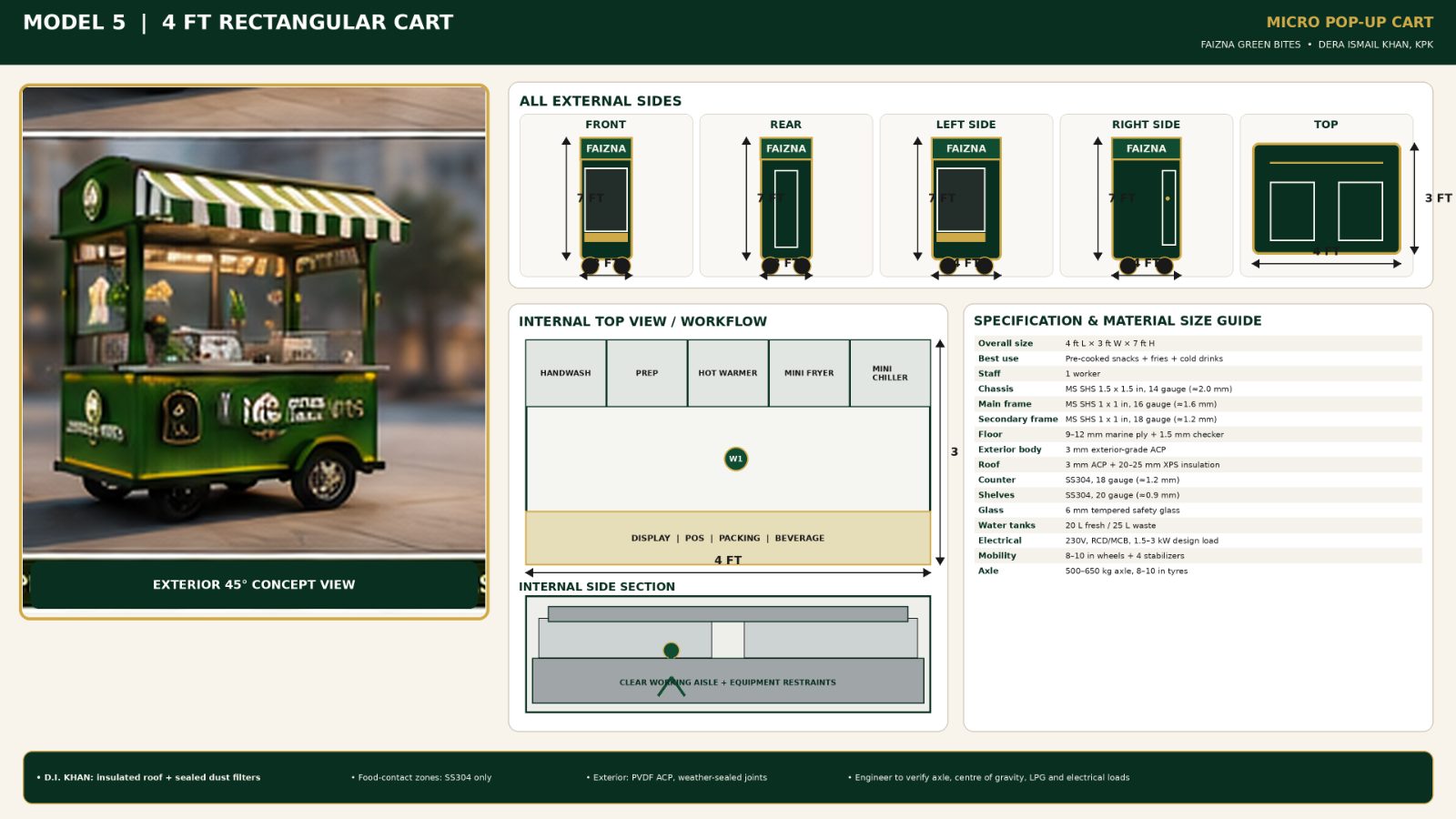Click the Chassis specification row
Image resolution: width=1456 pixels, height=819 pixels.
coord(1198,389)
